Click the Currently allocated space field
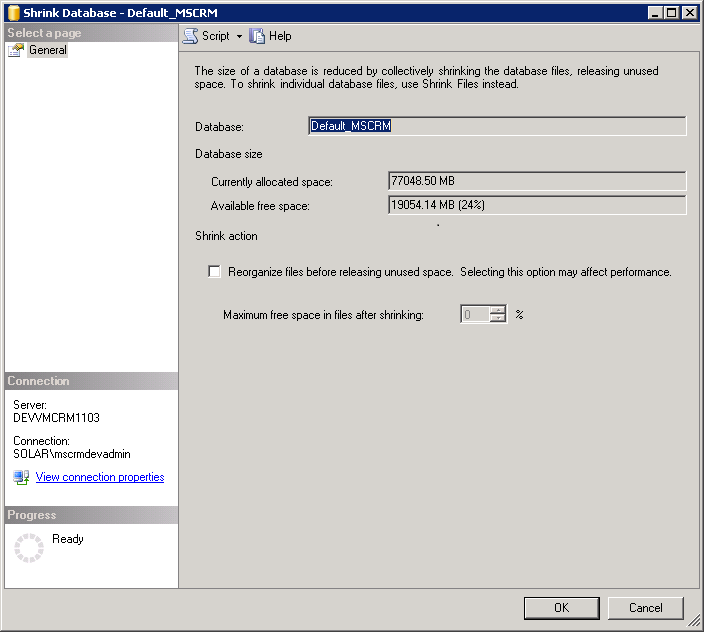This screenshot has width=705, height=632. click(x=537, y=181)
